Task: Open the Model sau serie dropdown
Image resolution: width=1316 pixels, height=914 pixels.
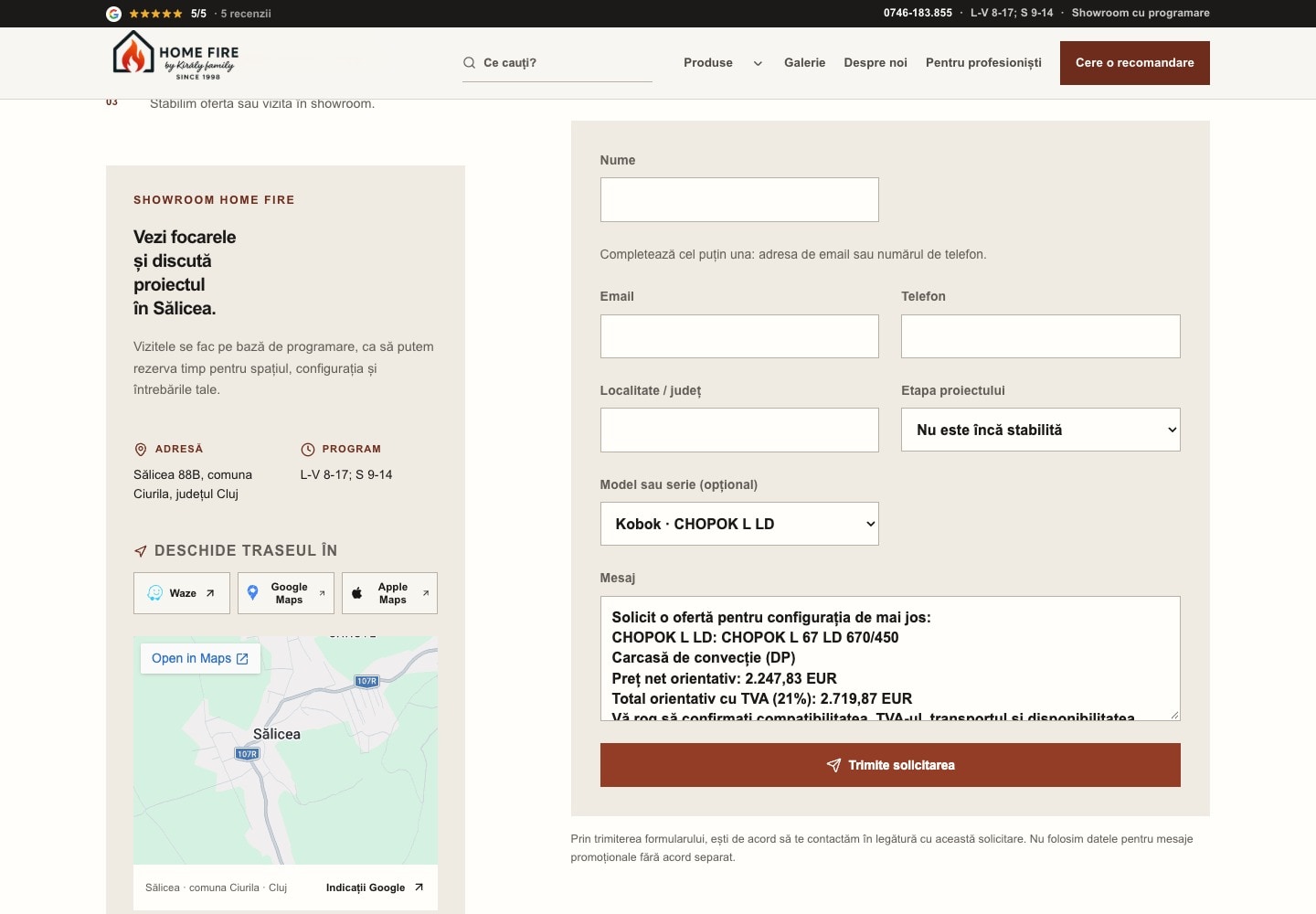Action: 739,524
